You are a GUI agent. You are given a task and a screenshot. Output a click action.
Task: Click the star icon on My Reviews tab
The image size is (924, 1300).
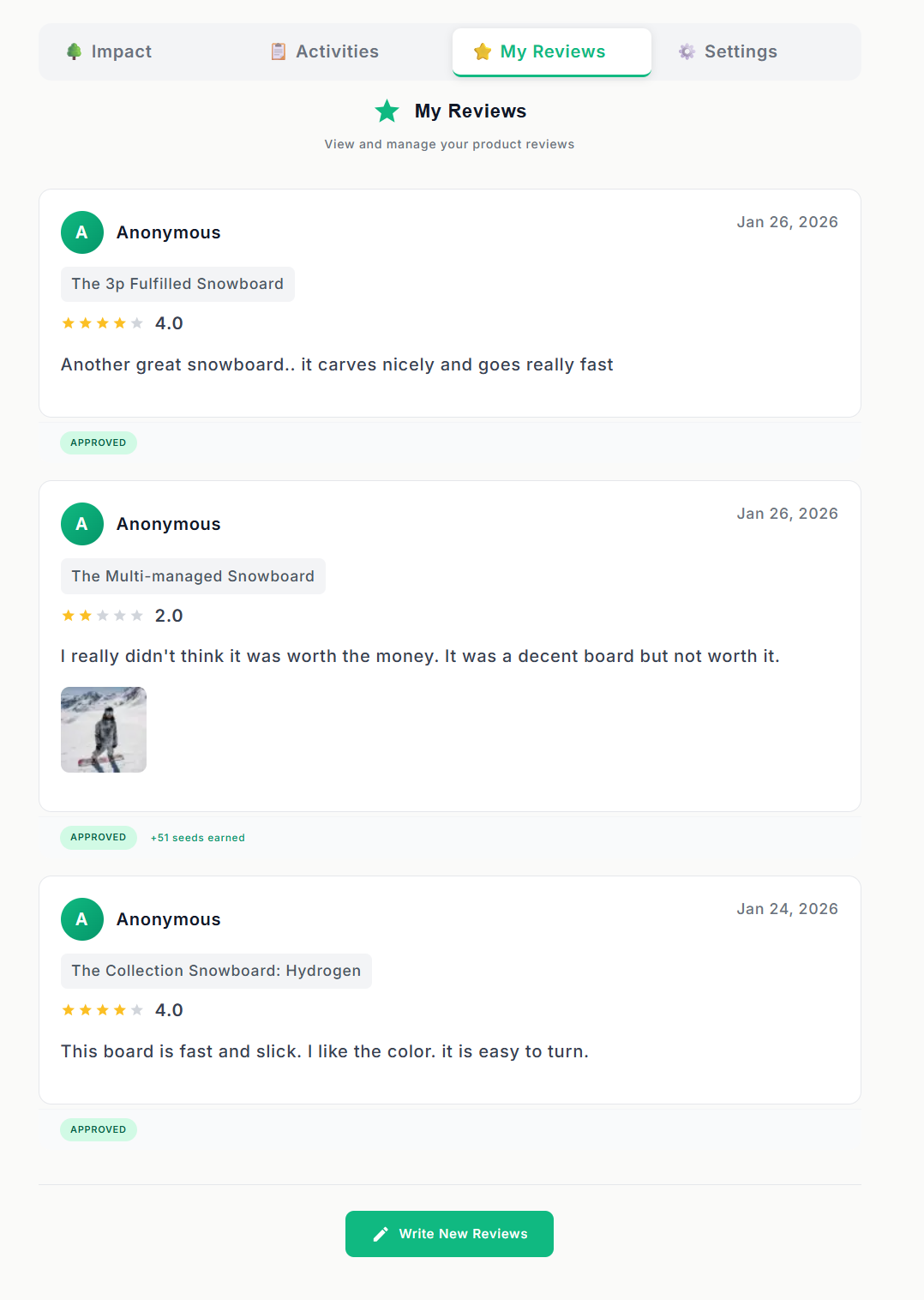[483, 51]
